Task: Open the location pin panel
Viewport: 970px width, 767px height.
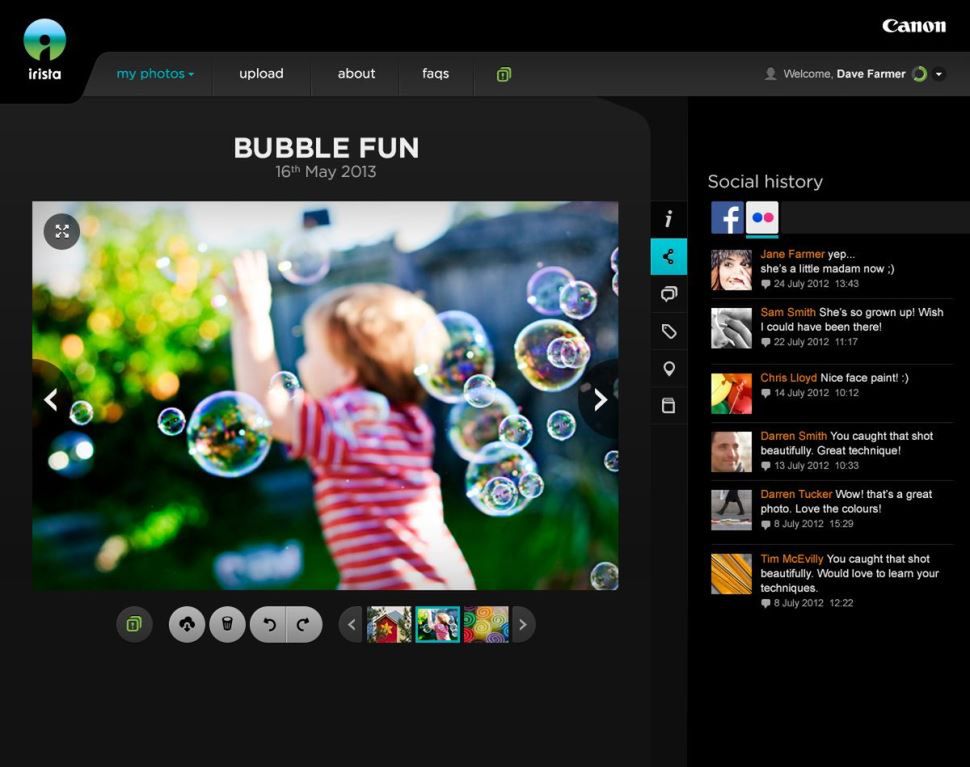Action: [x=669, y=369]
